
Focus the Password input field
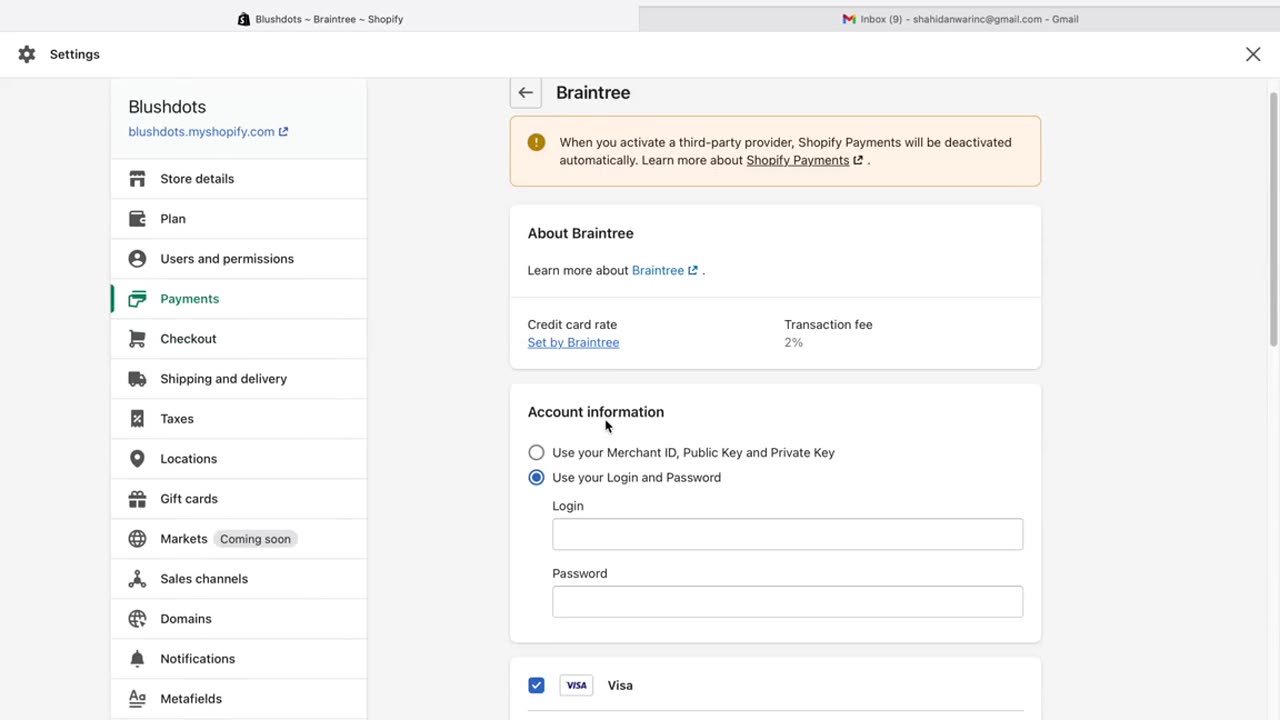coord(787,602)
